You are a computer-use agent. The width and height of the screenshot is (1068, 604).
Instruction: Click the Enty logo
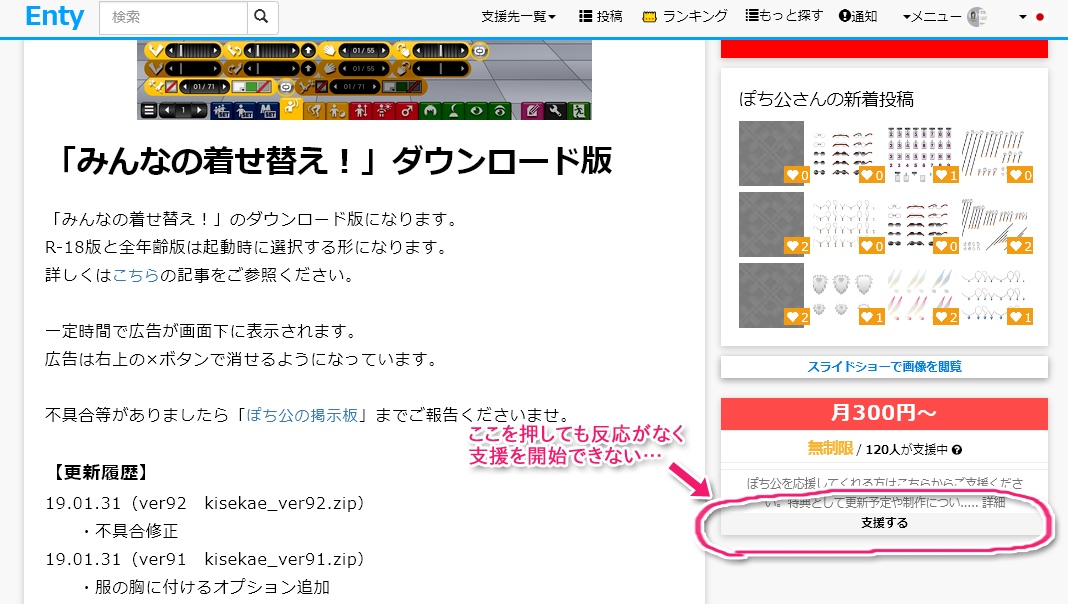53,17
